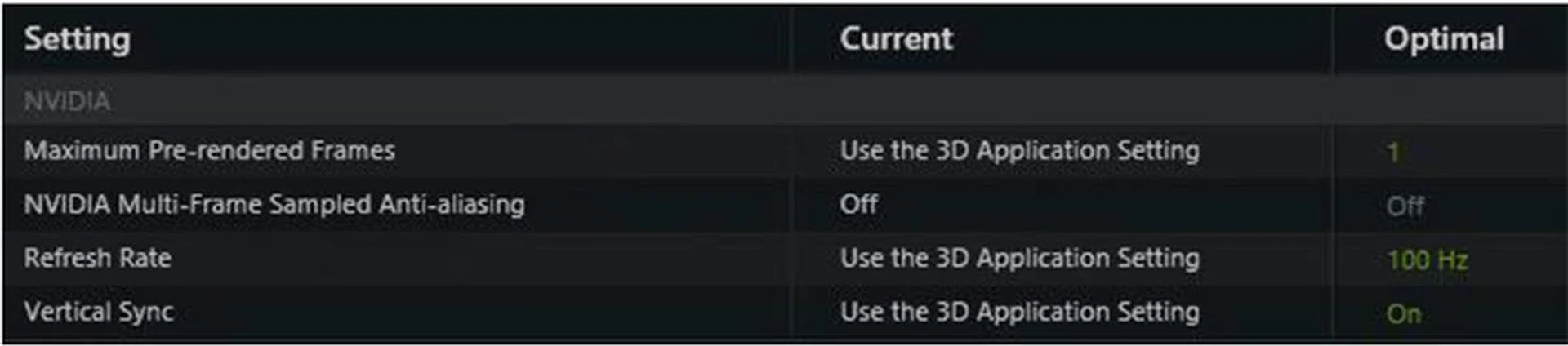Image resolution: width=1568 pixels, height=346 pixels.
Task: Click empty Current cell in the NVIDIA group row
Action: click(1060, 101)
